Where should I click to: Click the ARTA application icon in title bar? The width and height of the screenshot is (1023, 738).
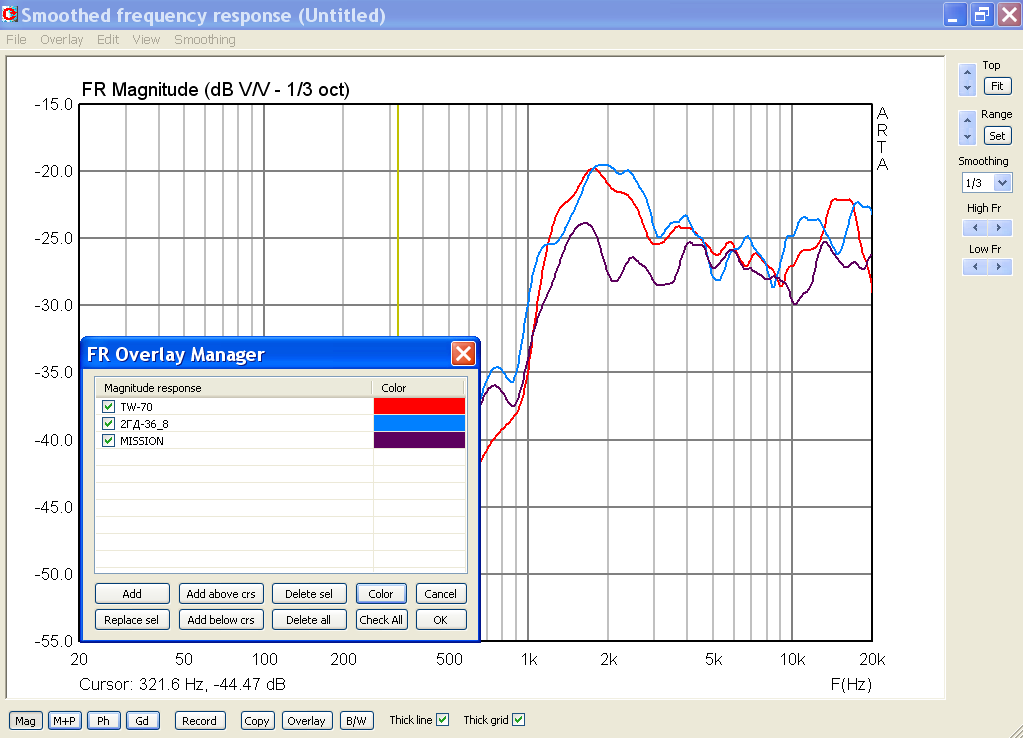10,14
